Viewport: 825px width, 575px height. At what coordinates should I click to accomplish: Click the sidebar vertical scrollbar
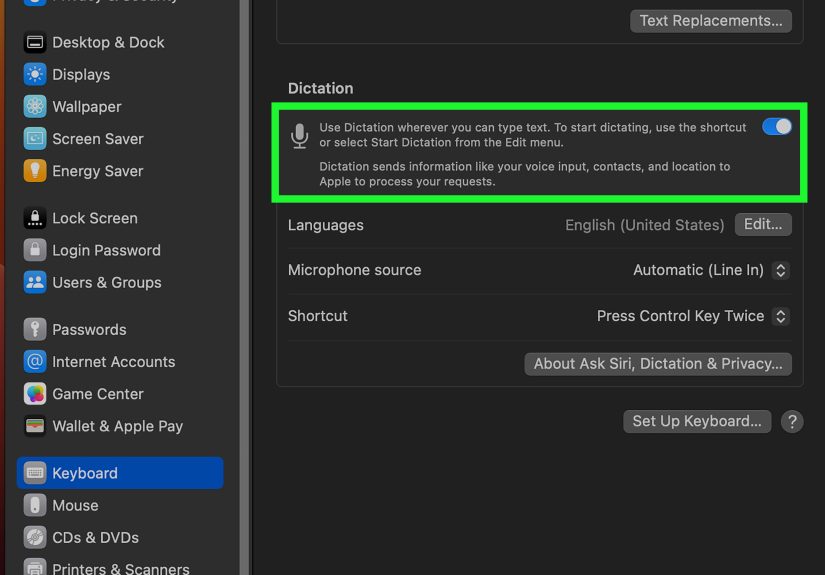(x=244, y=287)
